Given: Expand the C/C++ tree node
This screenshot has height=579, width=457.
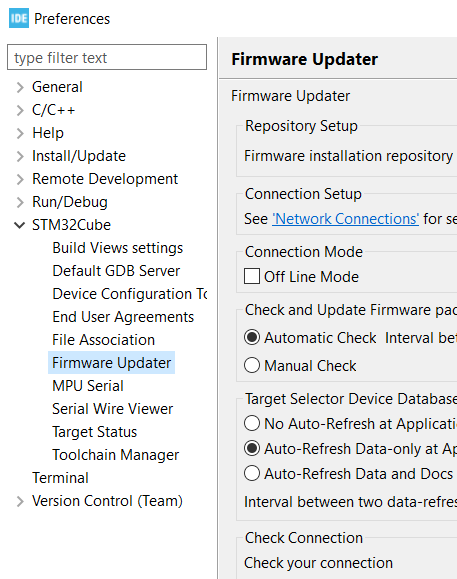Looking at the screenshot, I should pos(20,110).
